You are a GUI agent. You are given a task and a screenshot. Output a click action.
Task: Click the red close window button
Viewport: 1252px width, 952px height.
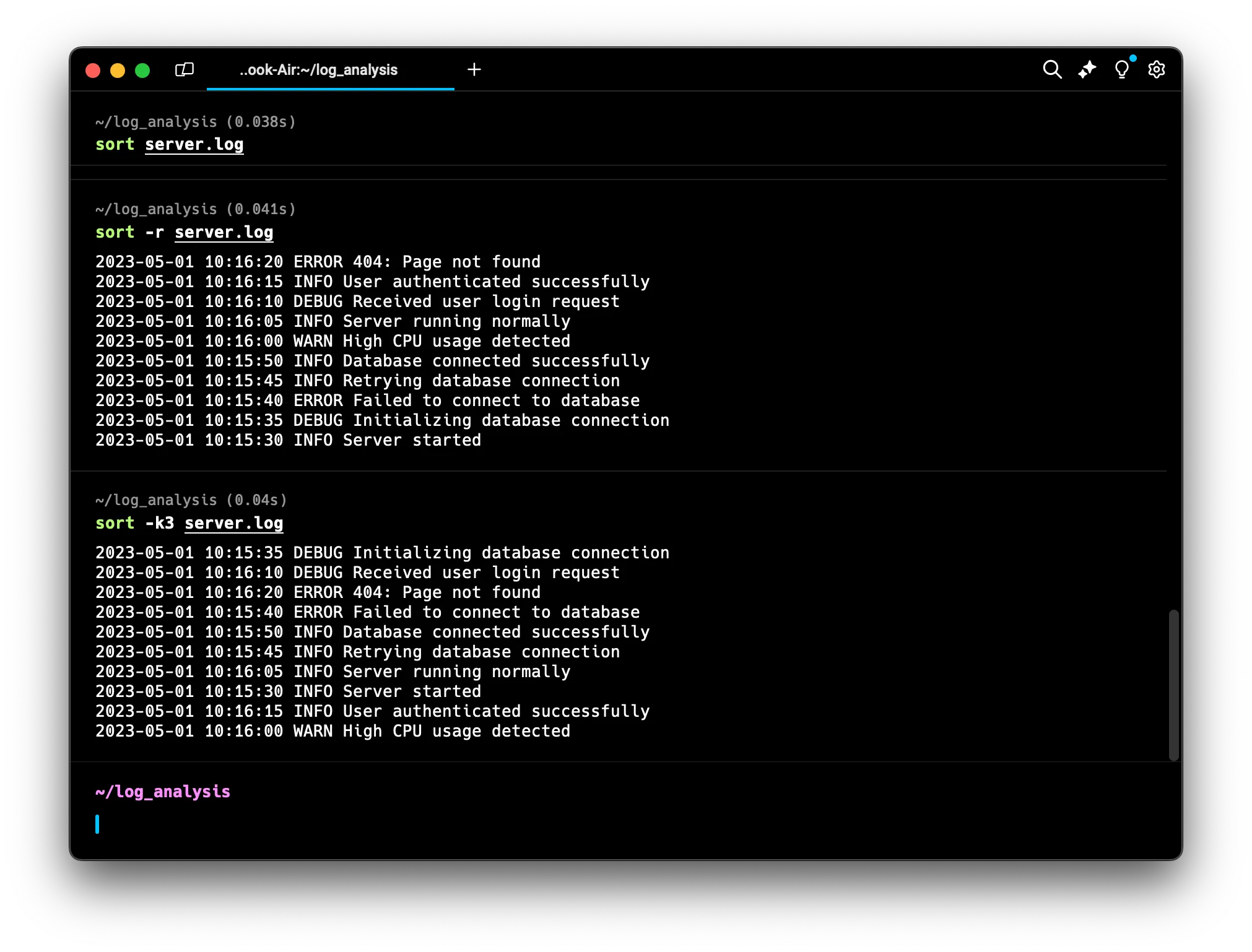pos(93,71)
